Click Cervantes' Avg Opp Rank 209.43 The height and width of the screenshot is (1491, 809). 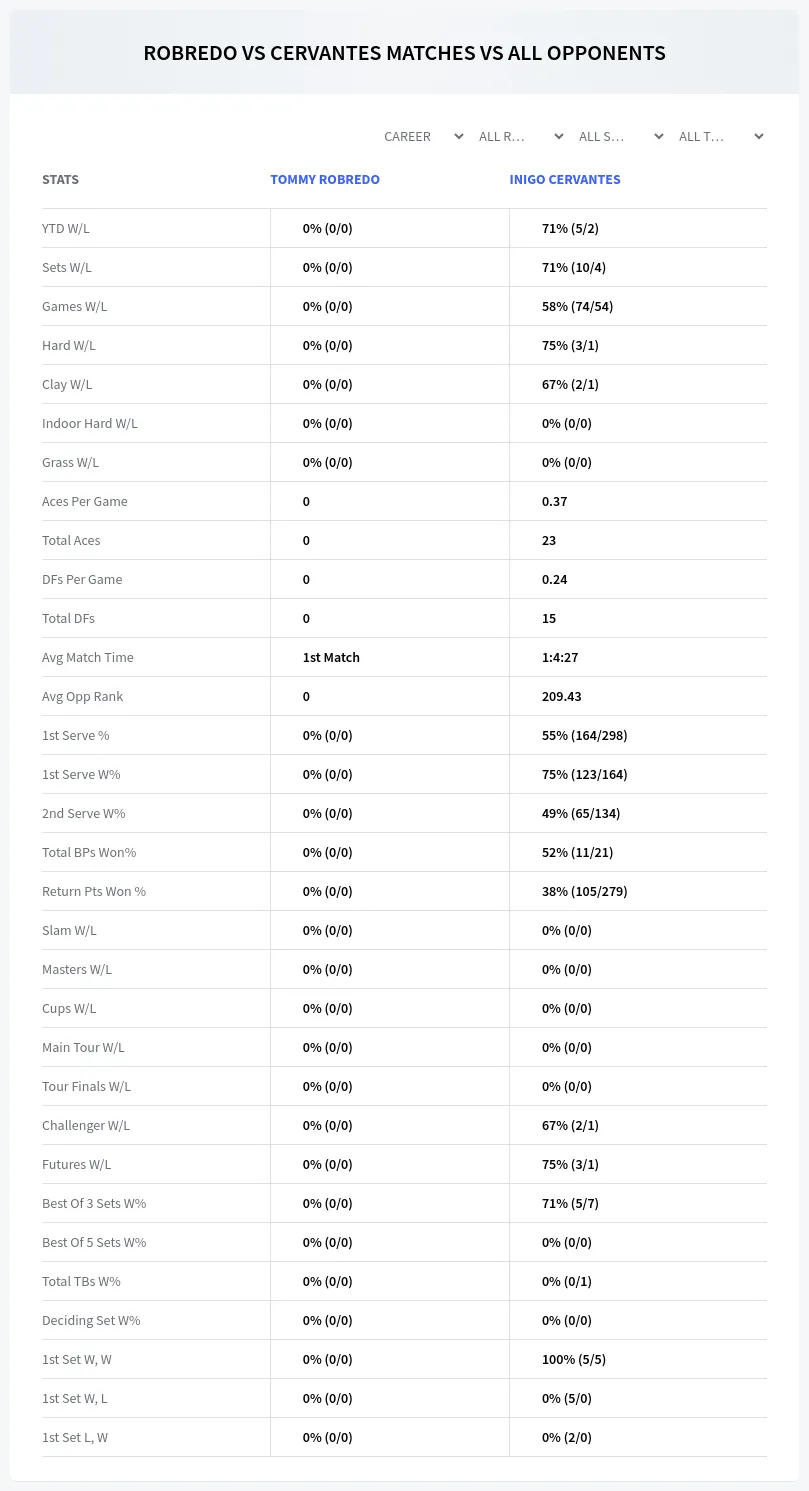pos(561,696)
